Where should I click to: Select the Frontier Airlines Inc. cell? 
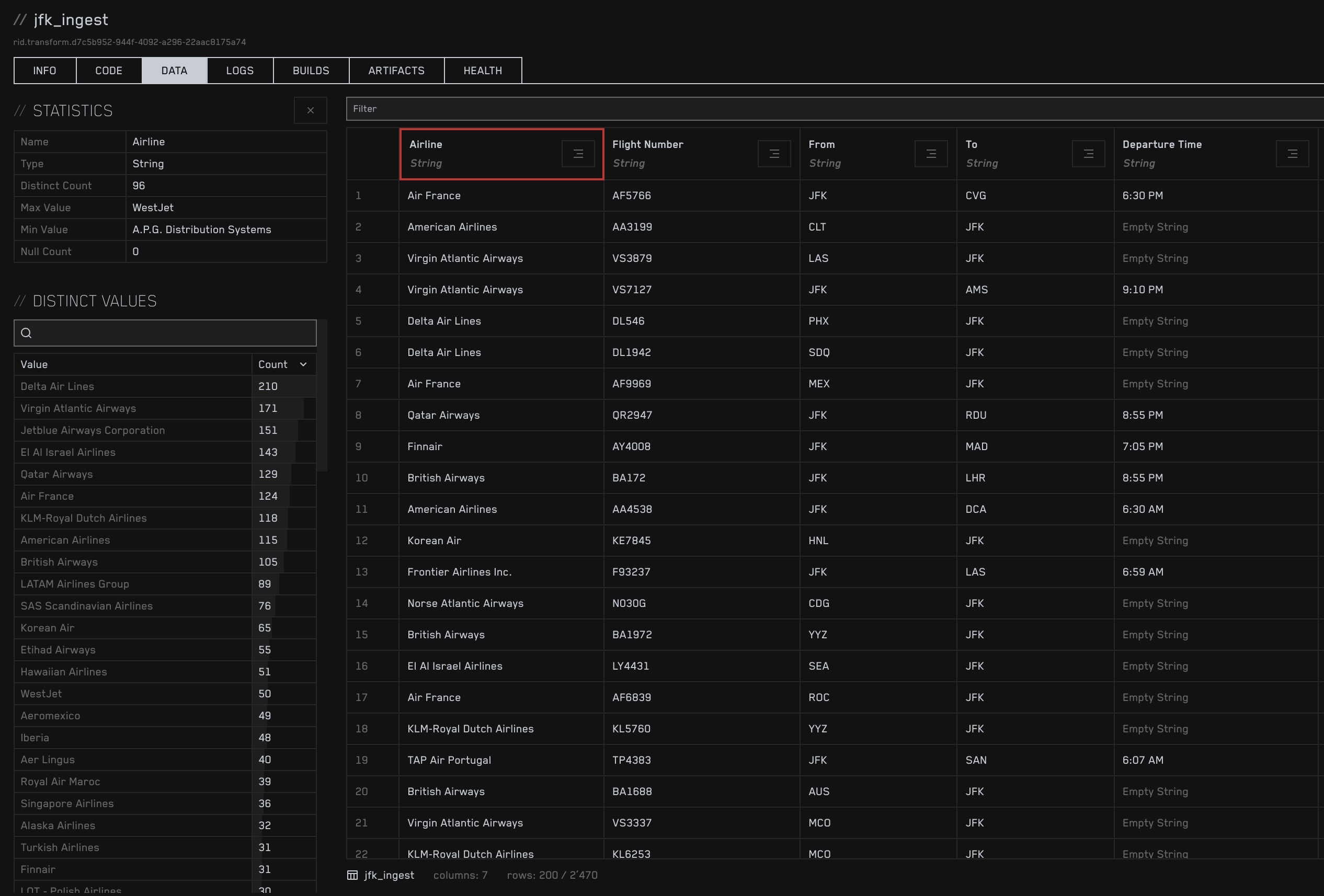[x=501, y=572]
